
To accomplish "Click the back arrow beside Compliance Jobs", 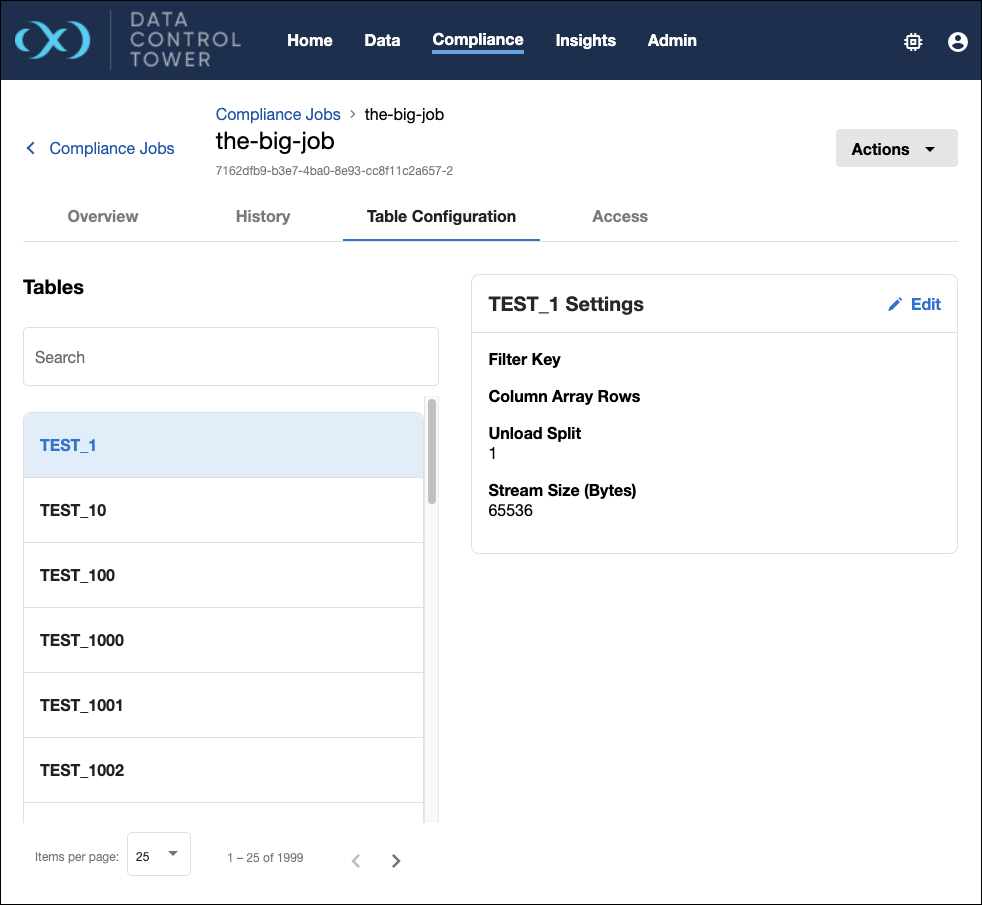I will tap(31, 148).
